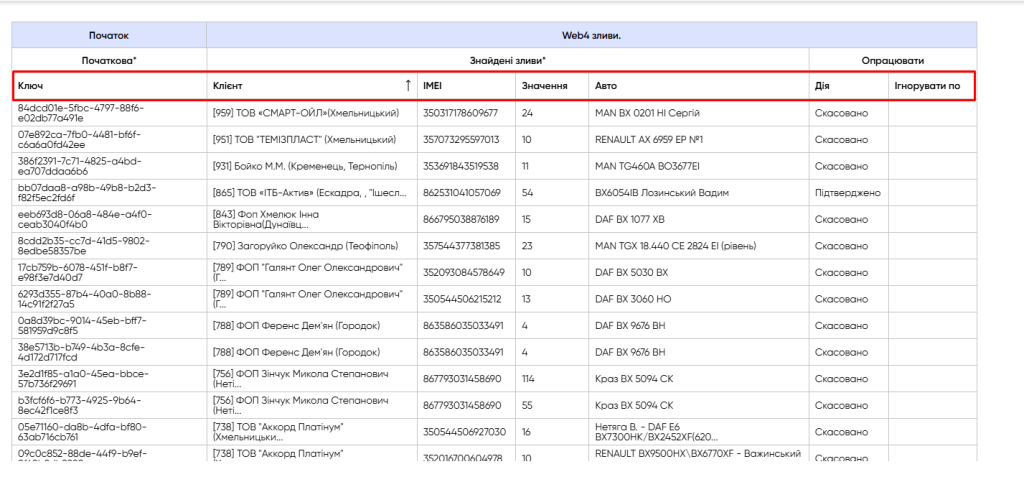Click value 114 in the Краз row
Viewport: 1024px width, 482px height.
click(x=529, y=378)
